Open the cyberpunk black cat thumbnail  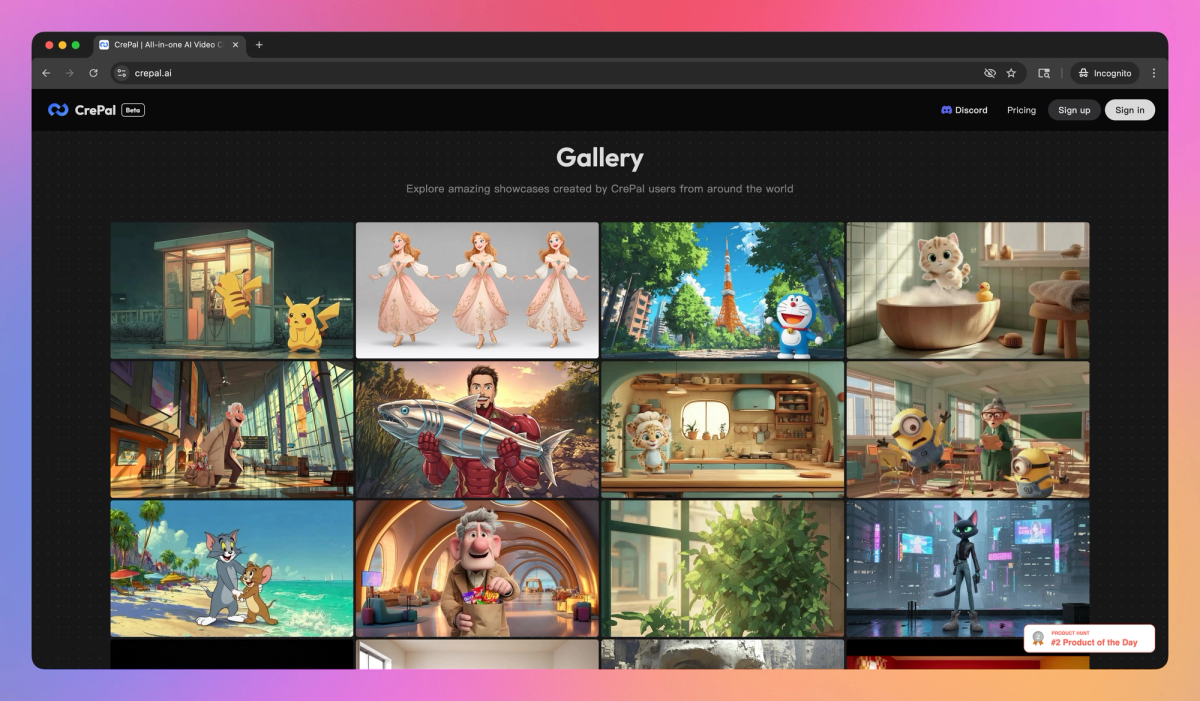click(x=968, y=568)
